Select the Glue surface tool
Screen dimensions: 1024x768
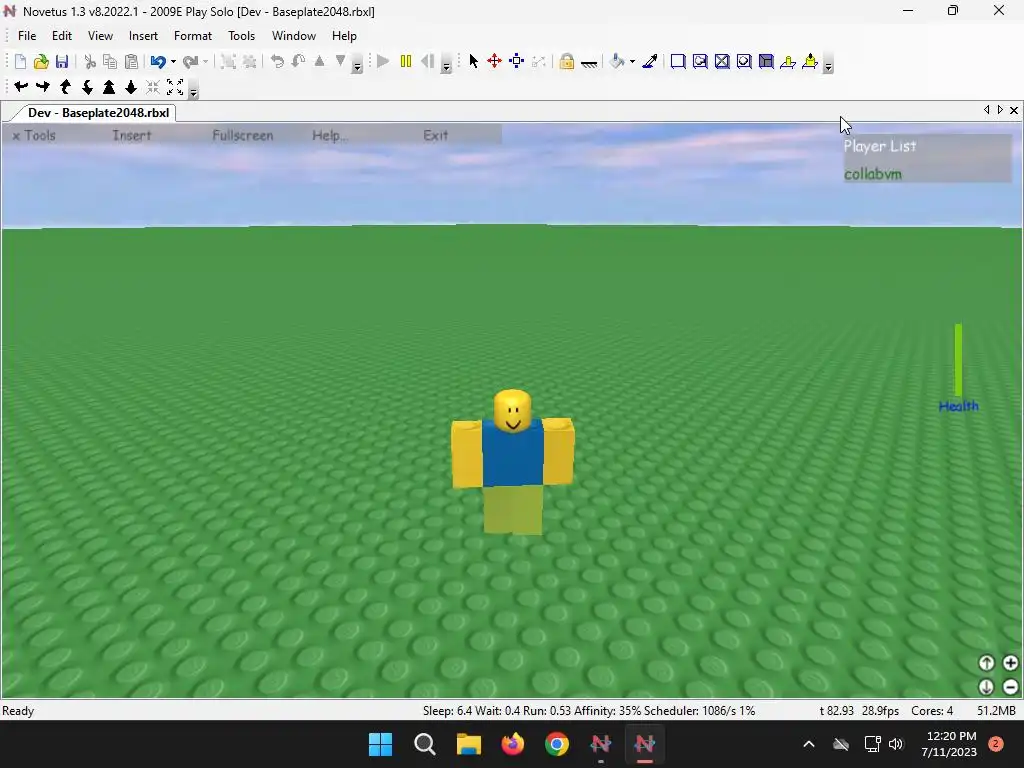pyautogui.click(x=700, y=61)
